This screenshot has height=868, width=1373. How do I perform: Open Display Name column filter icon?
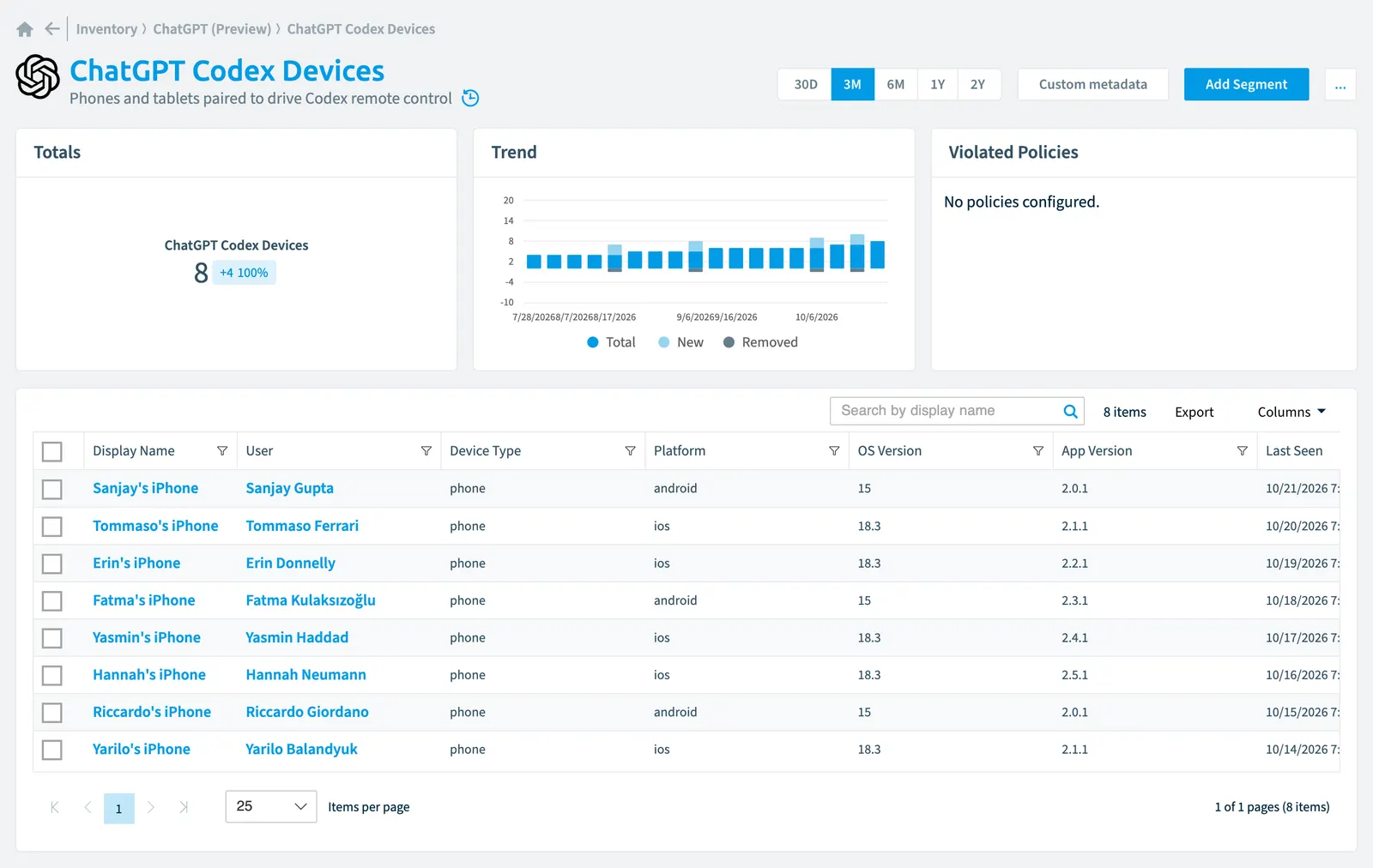(222, 451)
